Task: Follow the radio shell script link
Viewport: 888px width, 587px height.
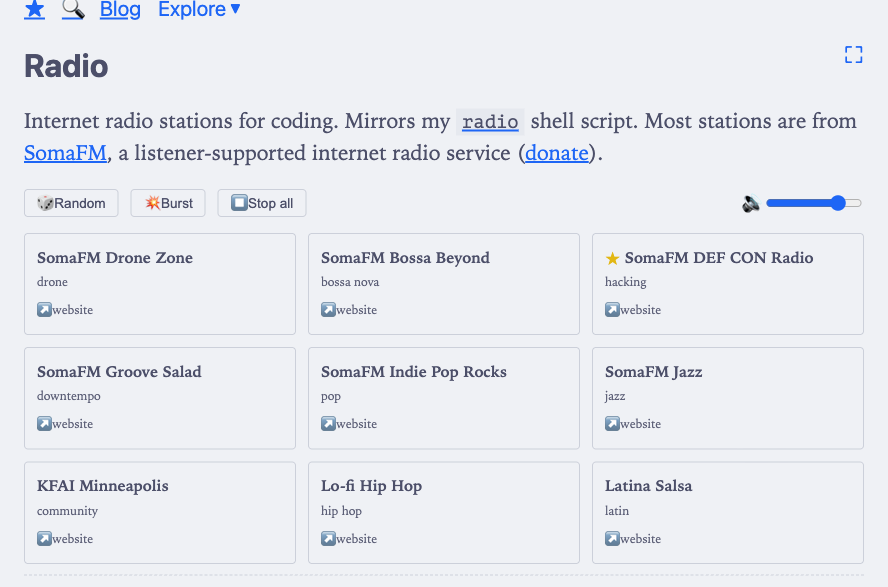Action: click(x=490, y=122)
